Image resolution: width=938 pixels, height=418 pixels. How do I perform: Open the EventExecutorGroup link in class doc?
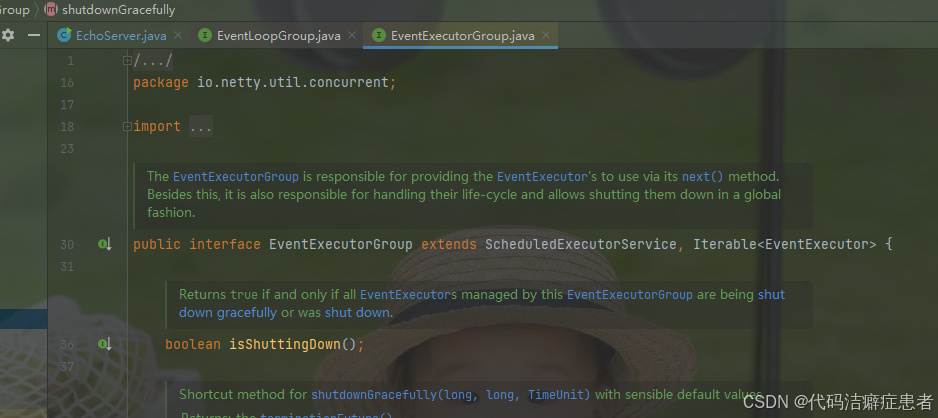(x=236, y=177)
